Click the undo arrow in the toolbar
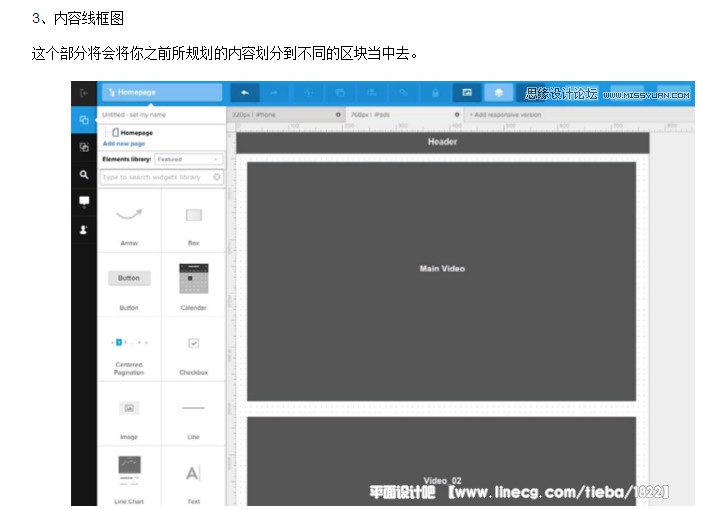 245,93
